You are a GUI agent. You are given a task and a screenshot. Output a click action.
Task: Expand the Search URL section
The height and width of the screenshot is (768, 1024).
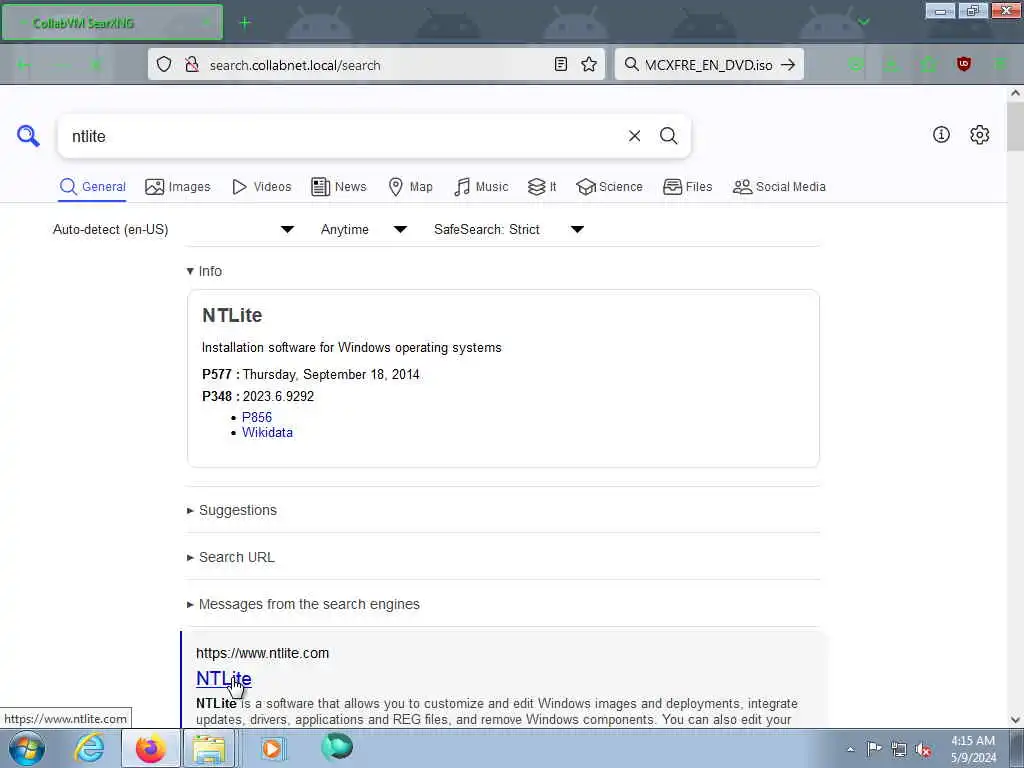click(231, 557)
